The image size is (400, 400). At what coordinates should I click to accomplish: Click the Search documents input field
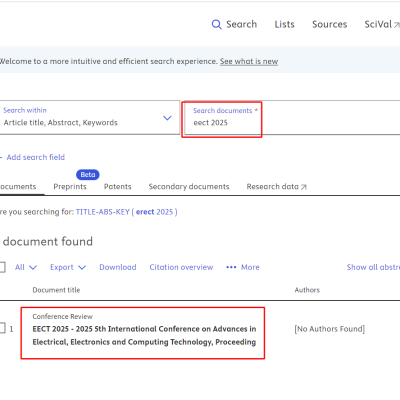(292, 118)
